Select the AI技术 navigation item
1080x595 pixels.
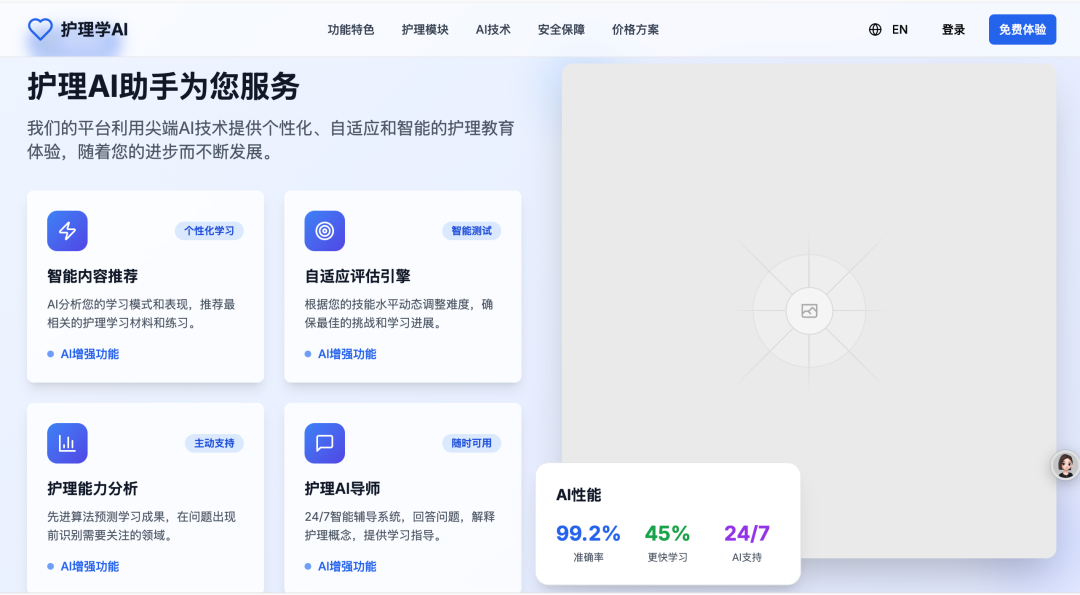(x=493, y=30)
